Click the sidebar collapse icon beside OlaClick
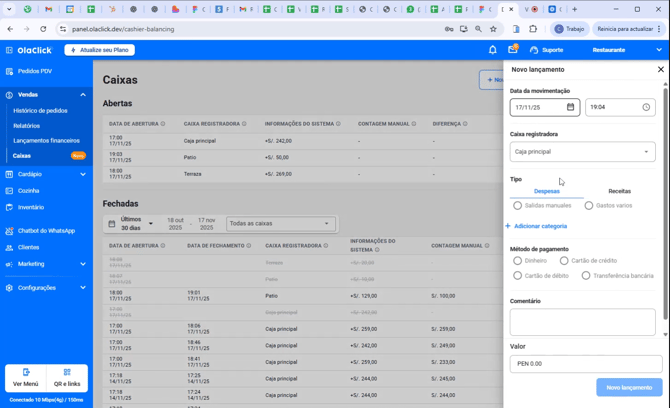The image size is (670, 408). point(9,50)
